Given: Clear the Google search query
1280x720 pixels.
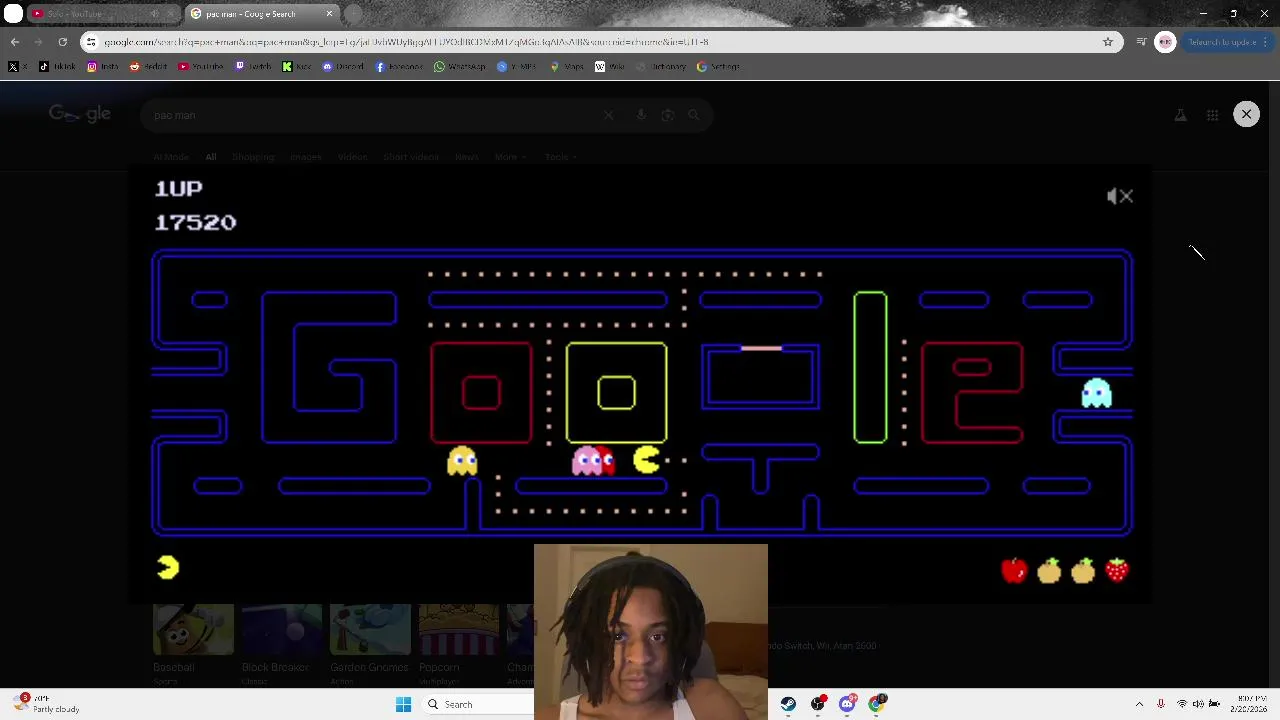Looking at the screenshot, I should (608, 115).
